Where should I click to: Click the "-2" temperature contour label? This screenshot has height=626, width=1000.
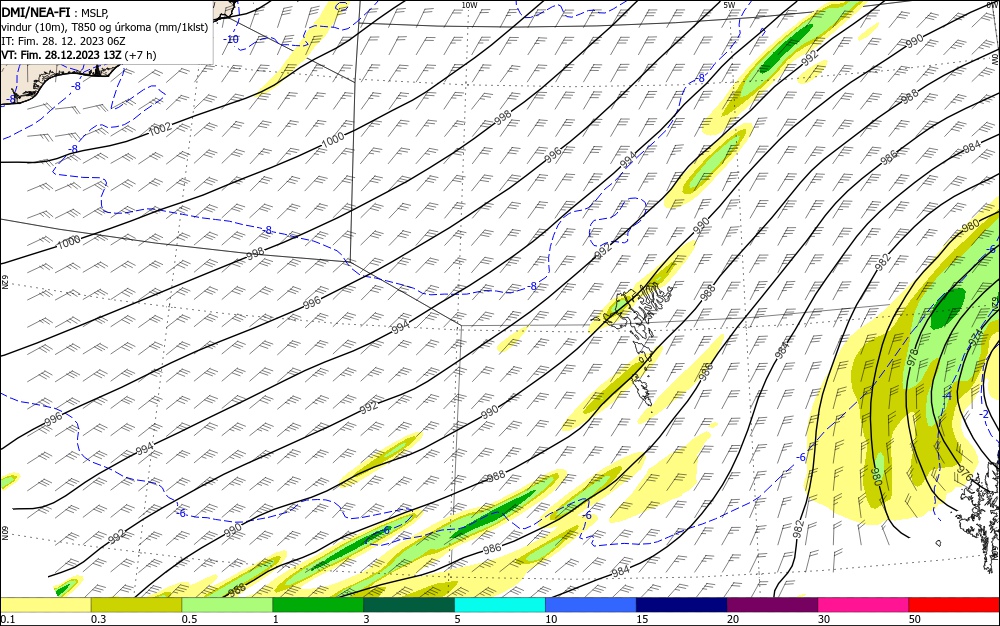(x=985, y=414)
